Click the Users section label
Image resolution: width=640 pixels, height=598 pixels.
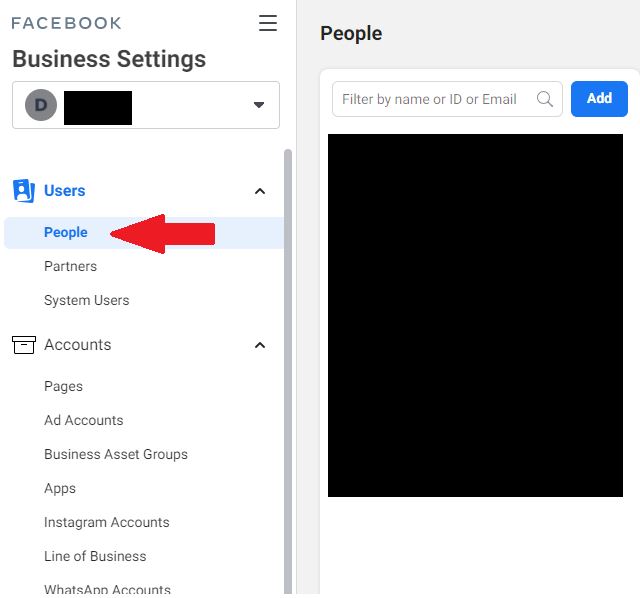tap(64, 191)
